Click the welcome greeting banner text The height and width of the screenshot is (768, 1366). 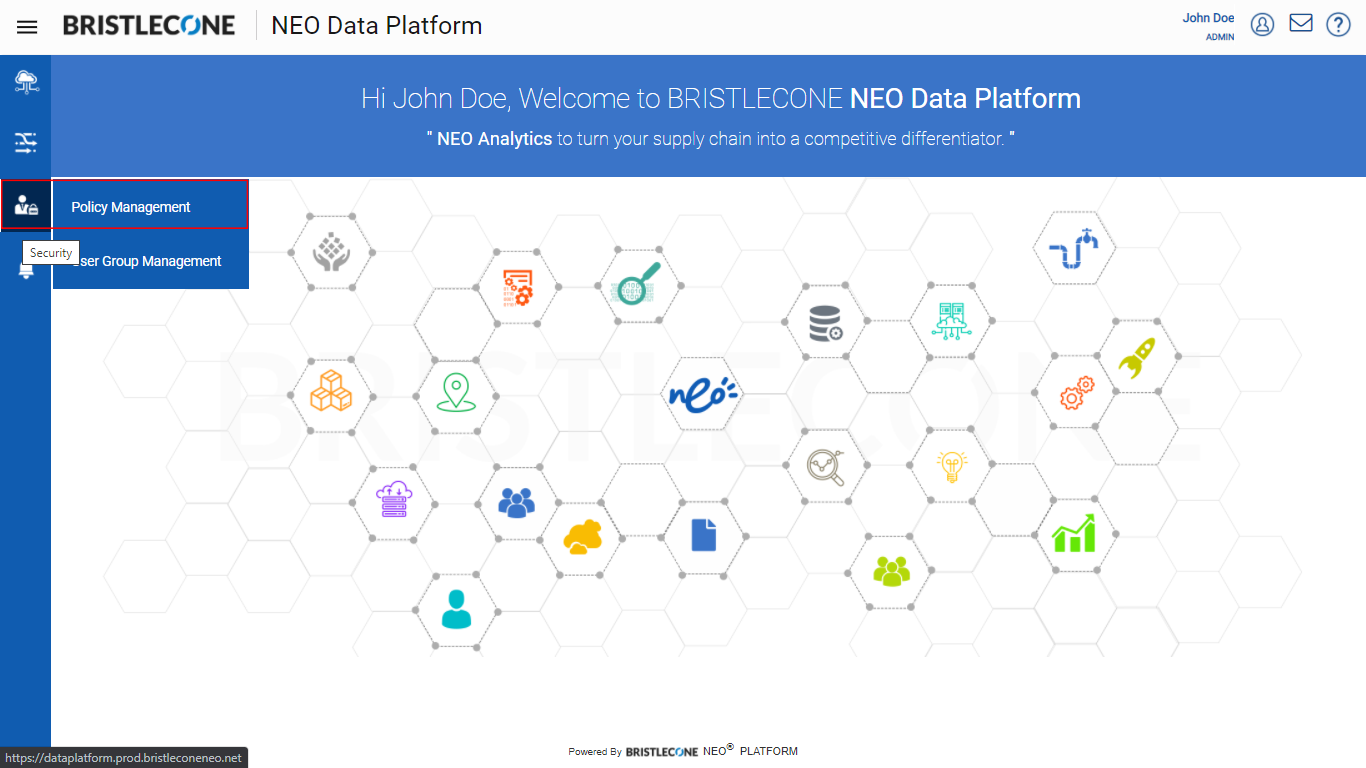(721, 99)
